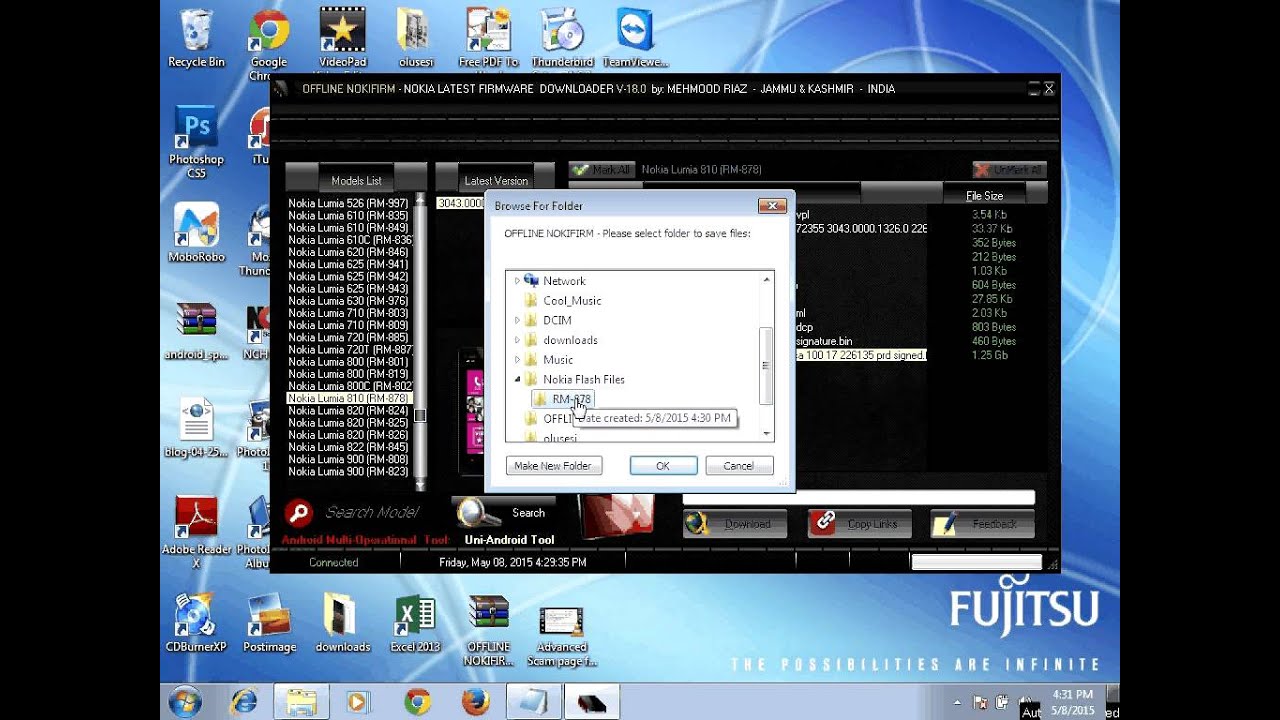
Task: Select Nokia Lumia 630 (RM-976) model
Action: point(348,301)
